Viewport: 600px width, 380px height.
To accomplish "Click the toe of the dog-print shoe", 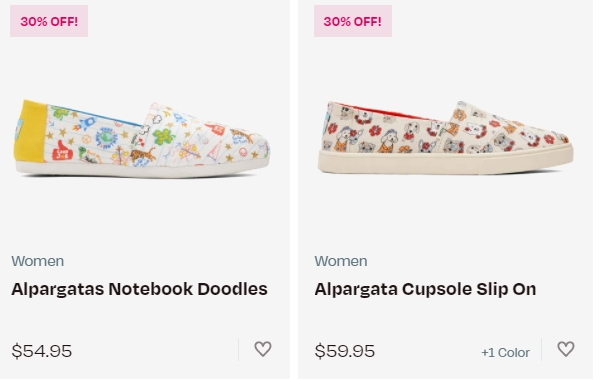I will tap(557, 138).
